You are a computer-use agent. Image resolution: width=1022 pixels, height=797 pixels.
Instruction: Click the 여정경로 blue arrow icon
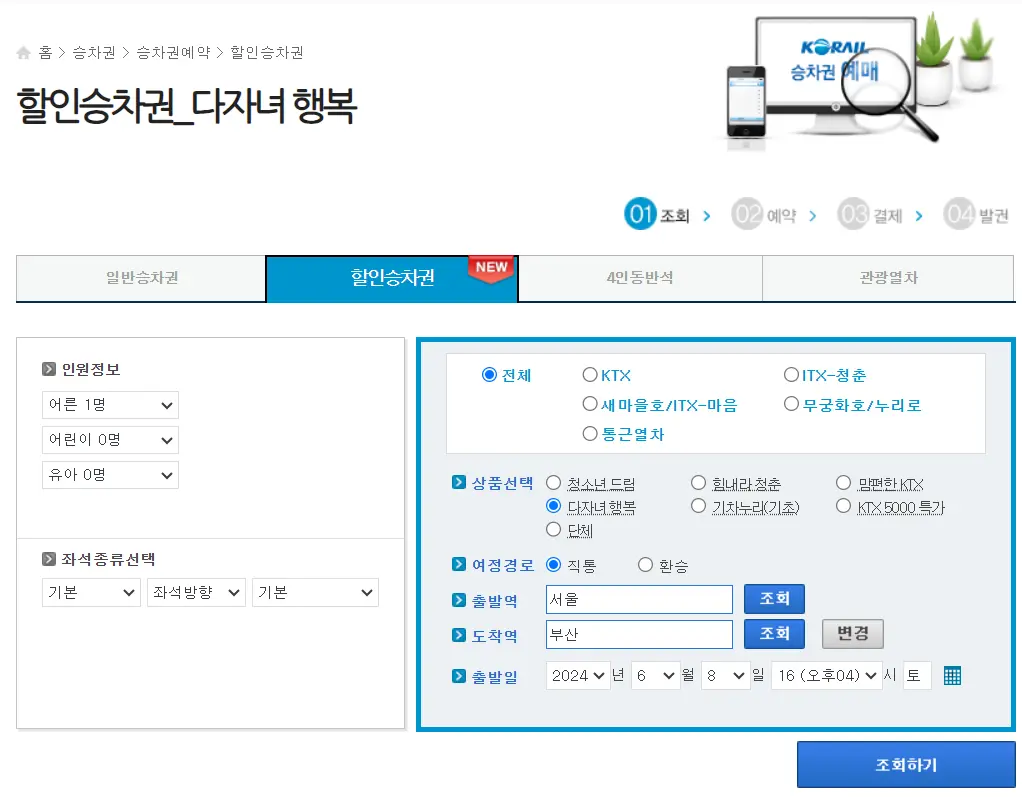pos(459,564)
